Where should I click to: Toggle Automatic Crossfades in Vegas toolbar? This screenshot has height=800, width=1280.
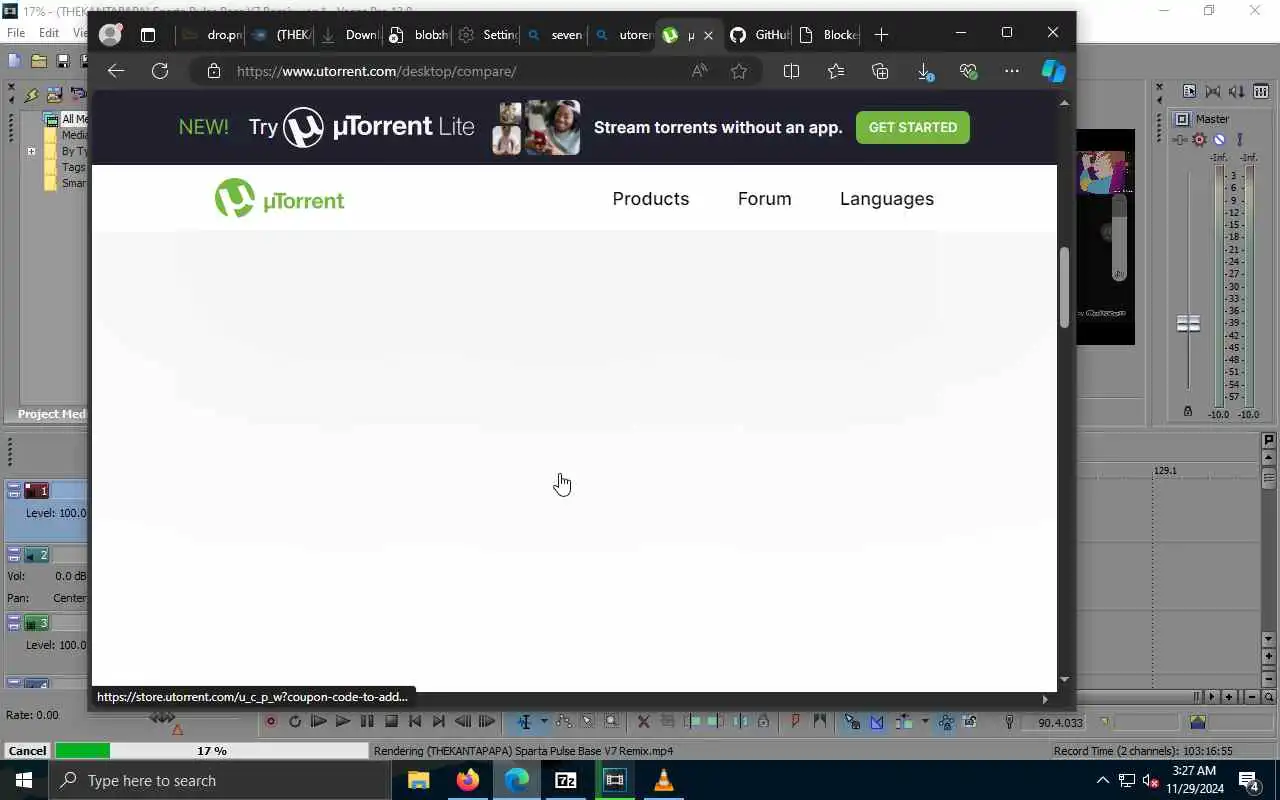pyautogui.click(x=877, y=721)
